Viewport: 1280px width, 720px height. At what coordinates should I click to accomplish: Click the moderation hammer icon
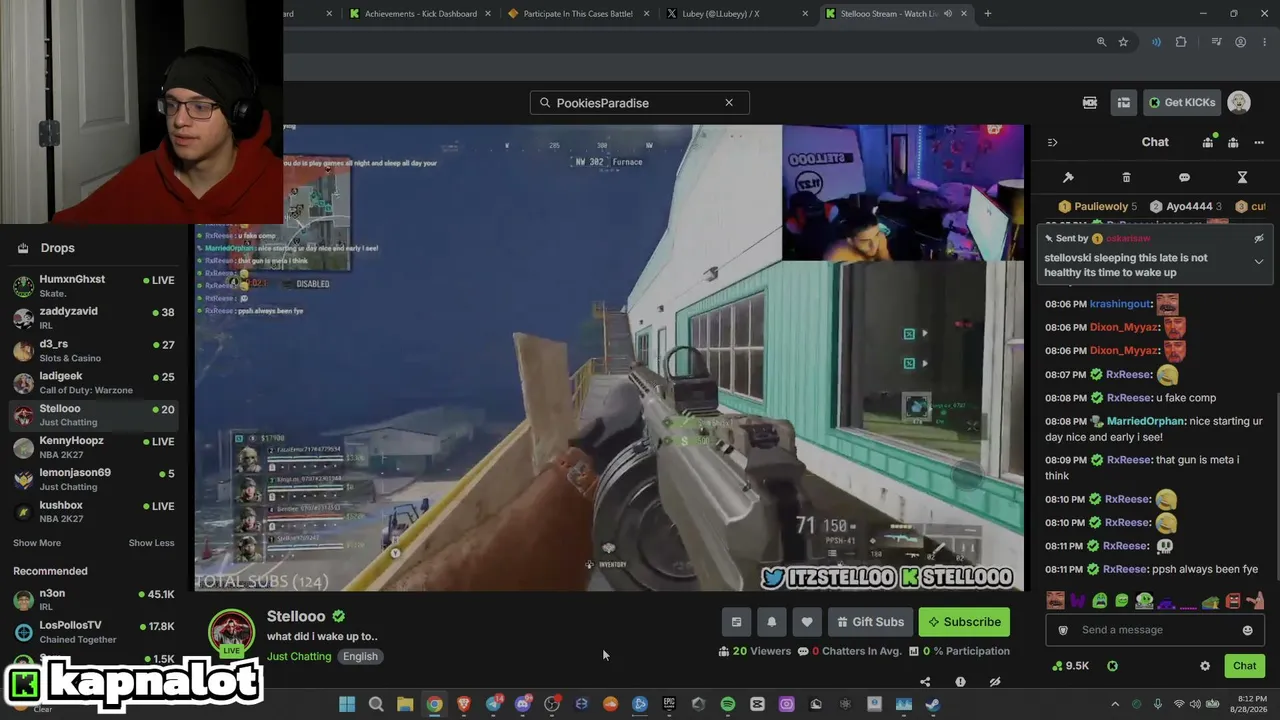point(1068,177)
